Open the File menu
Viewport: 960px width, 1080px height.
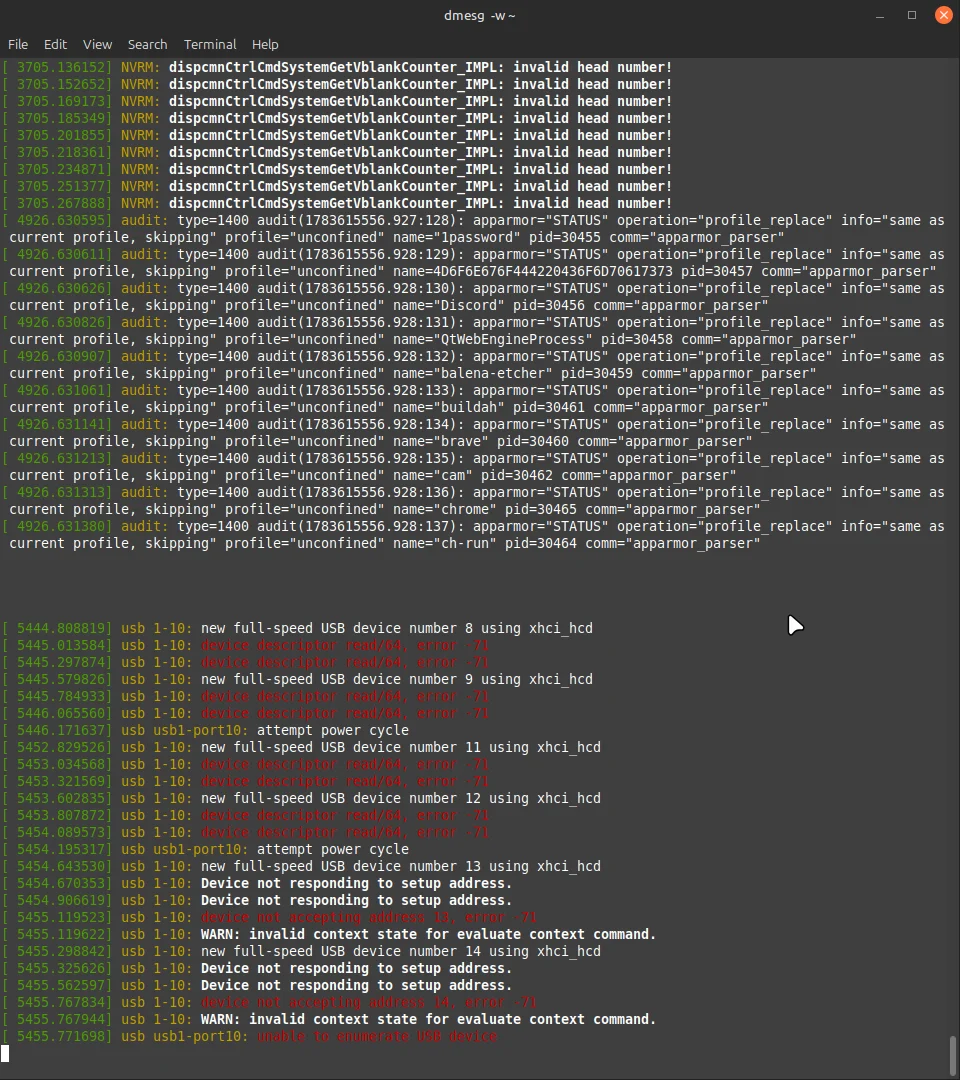coord(18,44)
